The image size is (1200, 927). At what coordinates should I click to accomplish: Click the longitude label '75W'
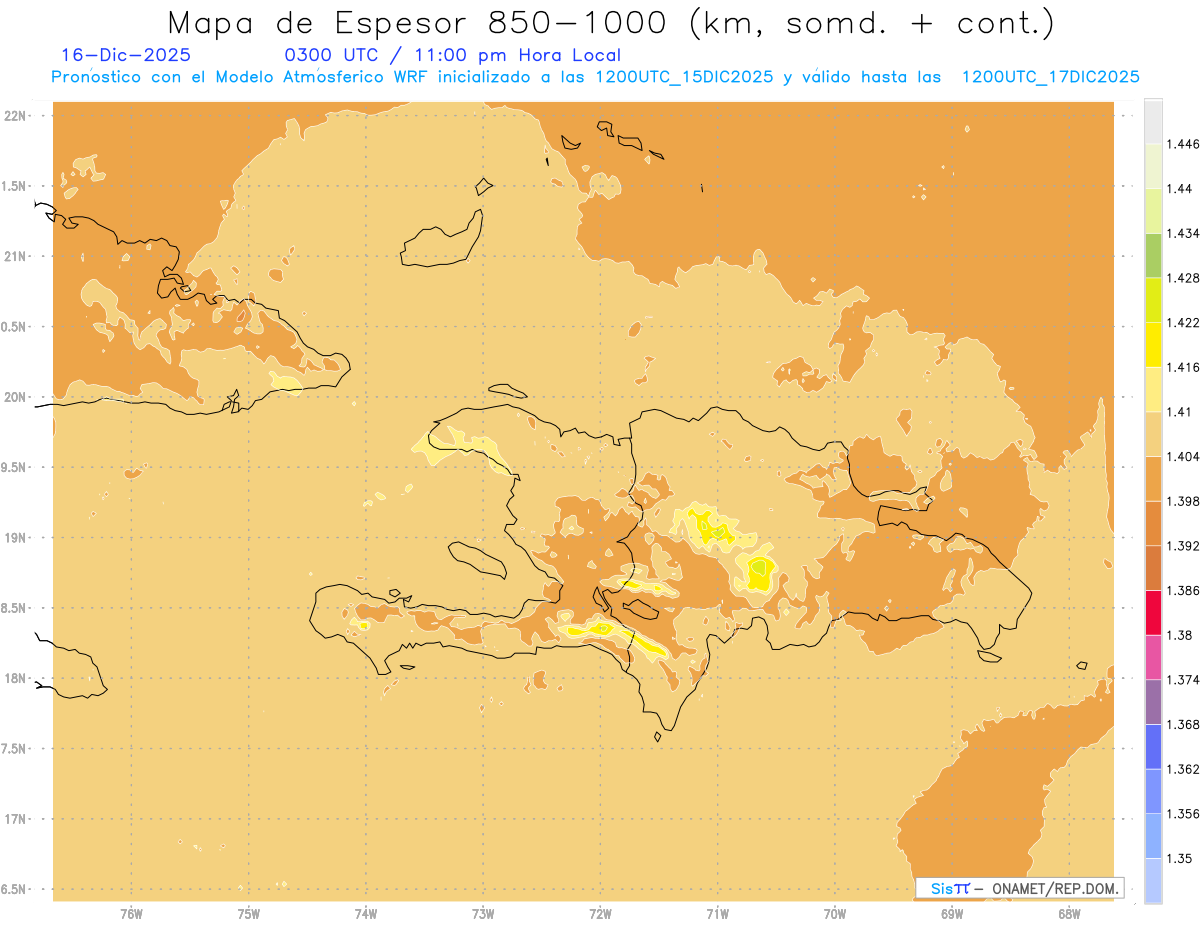(x=249, y=913)
